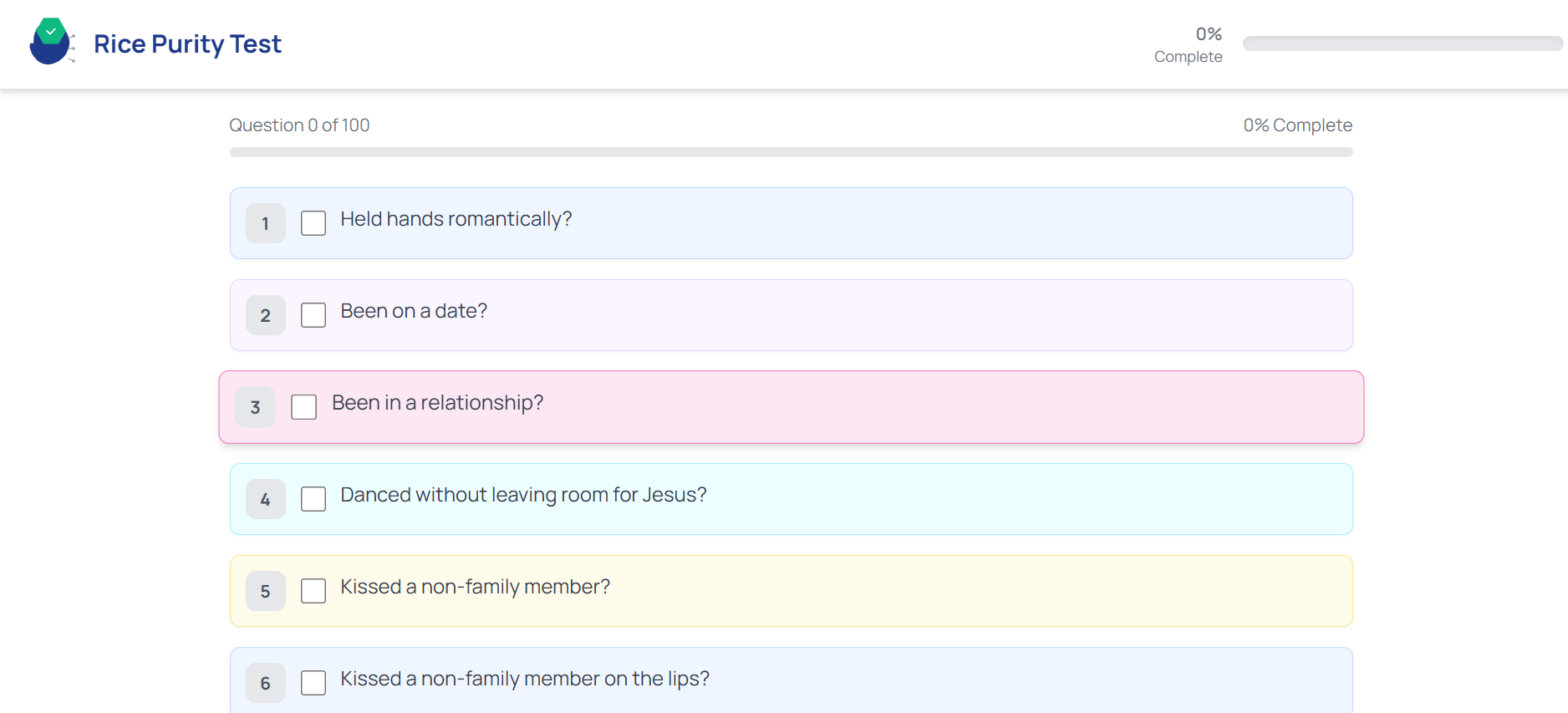
Task: Click the header '0%' completion value
Action: (1209, 34)
